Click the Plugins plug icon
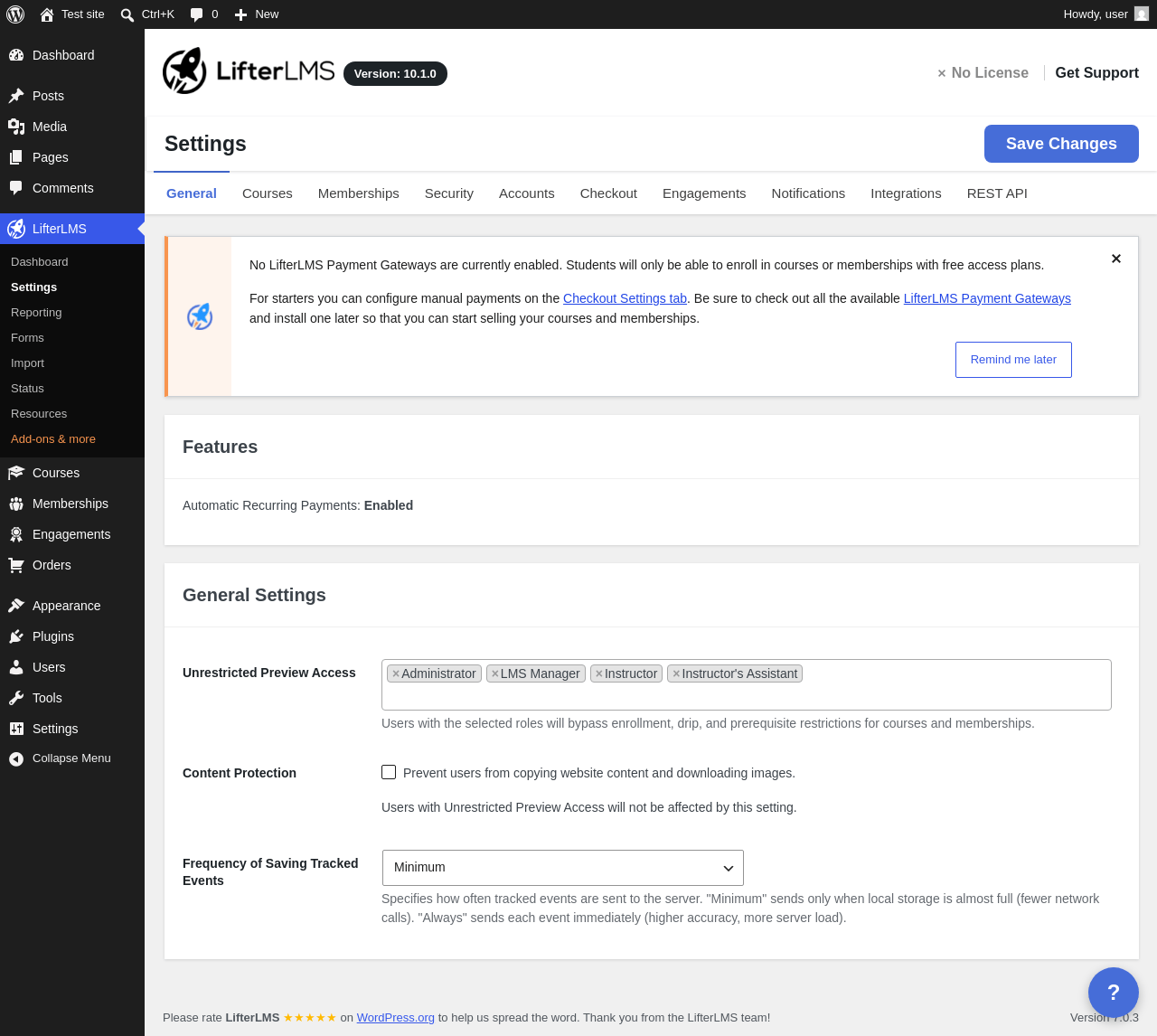This screenshot has height=1036, width=1157. click(16, 636)
